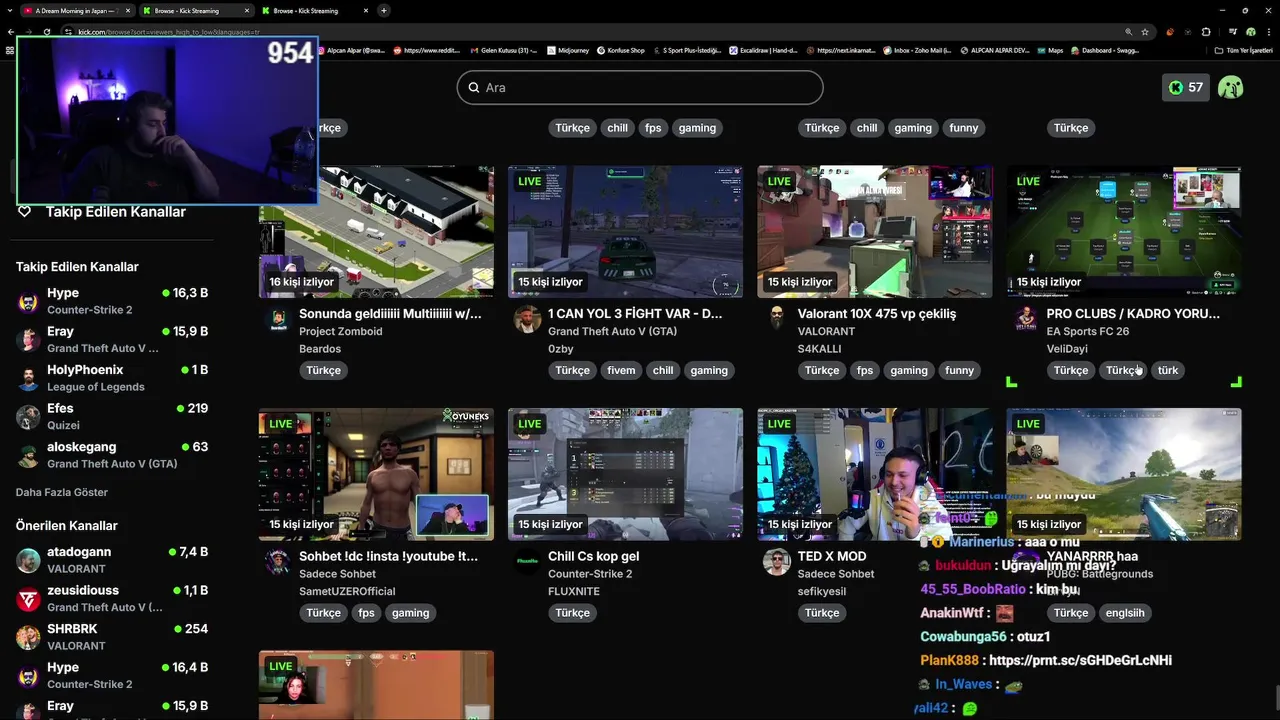Viewport: 1280px width, 720px height.
Task: Open Chill Cs kop gel stream title
Action: 593,556
